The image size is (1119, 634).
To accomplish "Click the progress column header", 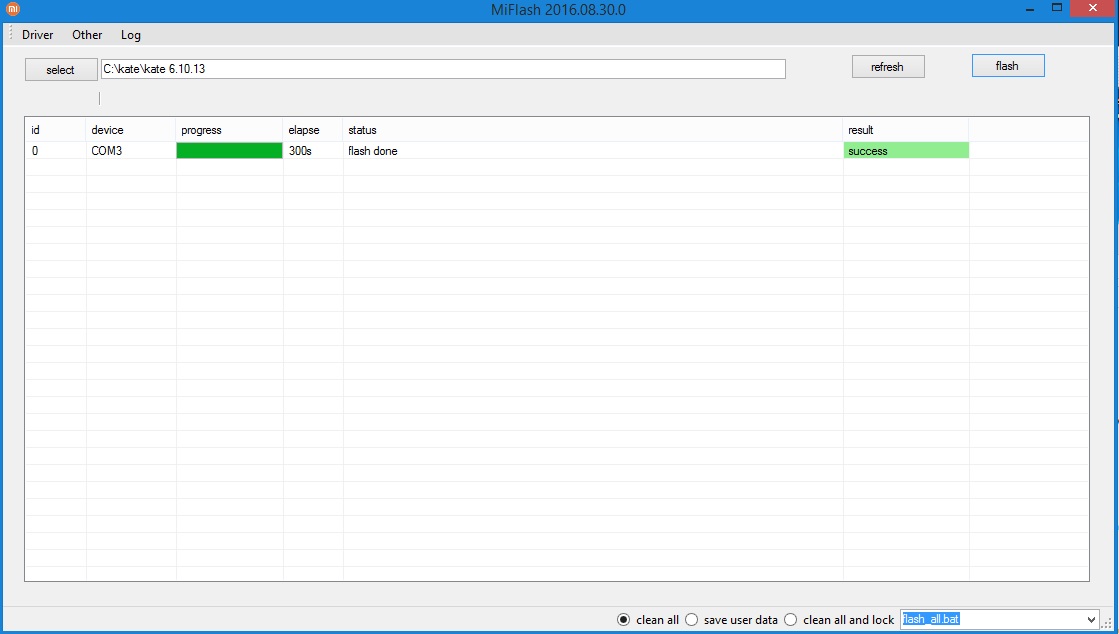I will pyautogui.click(x=229, y=130).
